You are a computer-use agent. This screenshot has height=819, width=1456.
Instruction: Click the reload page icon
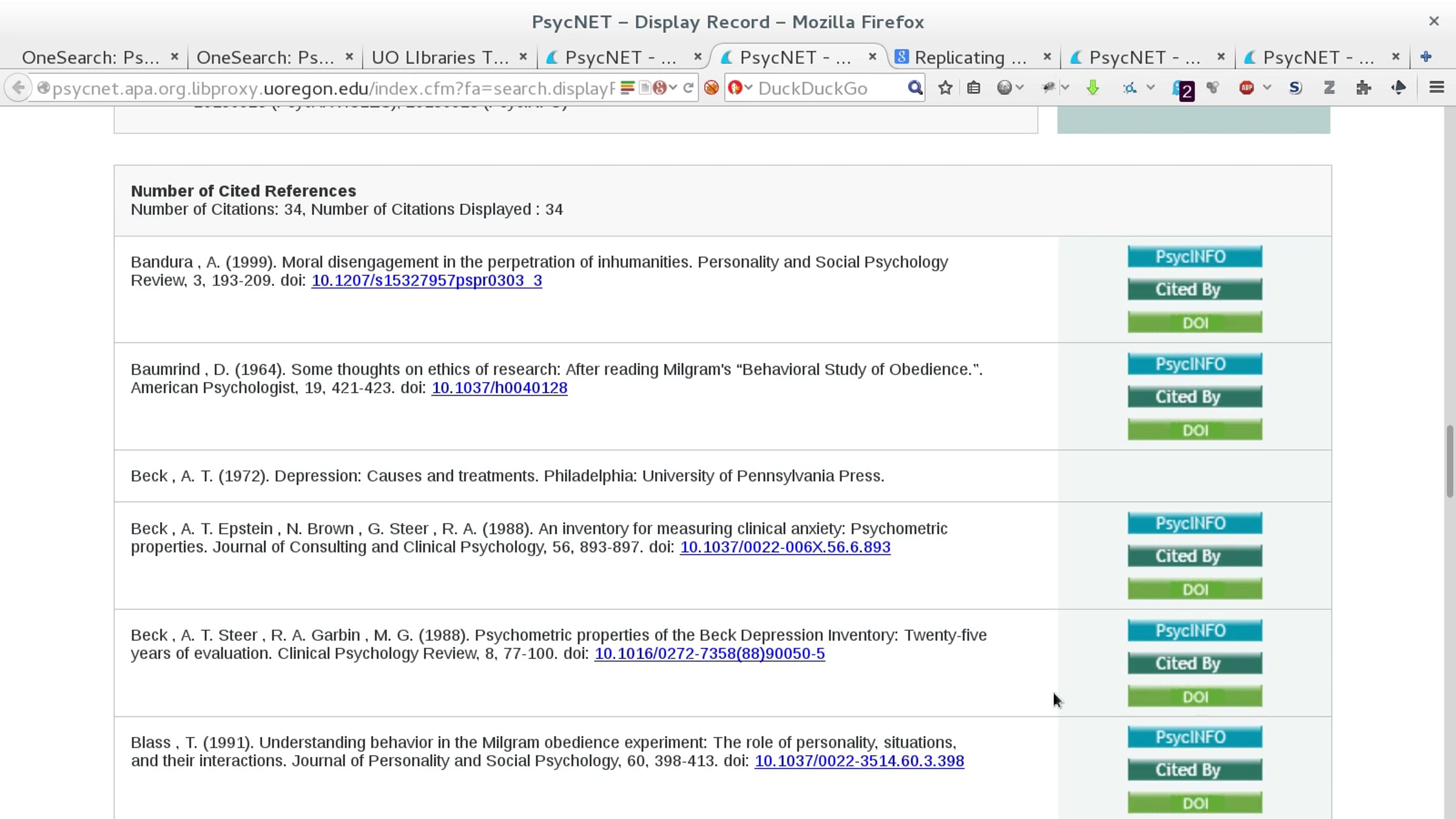[x=689, y=88]
